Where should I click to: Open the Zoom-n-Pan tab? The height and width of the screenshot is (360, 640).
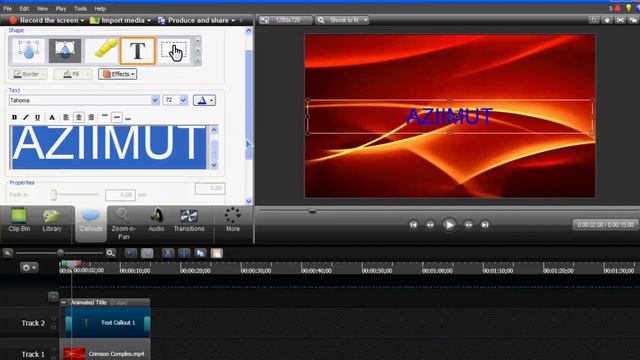click(123, 224)
